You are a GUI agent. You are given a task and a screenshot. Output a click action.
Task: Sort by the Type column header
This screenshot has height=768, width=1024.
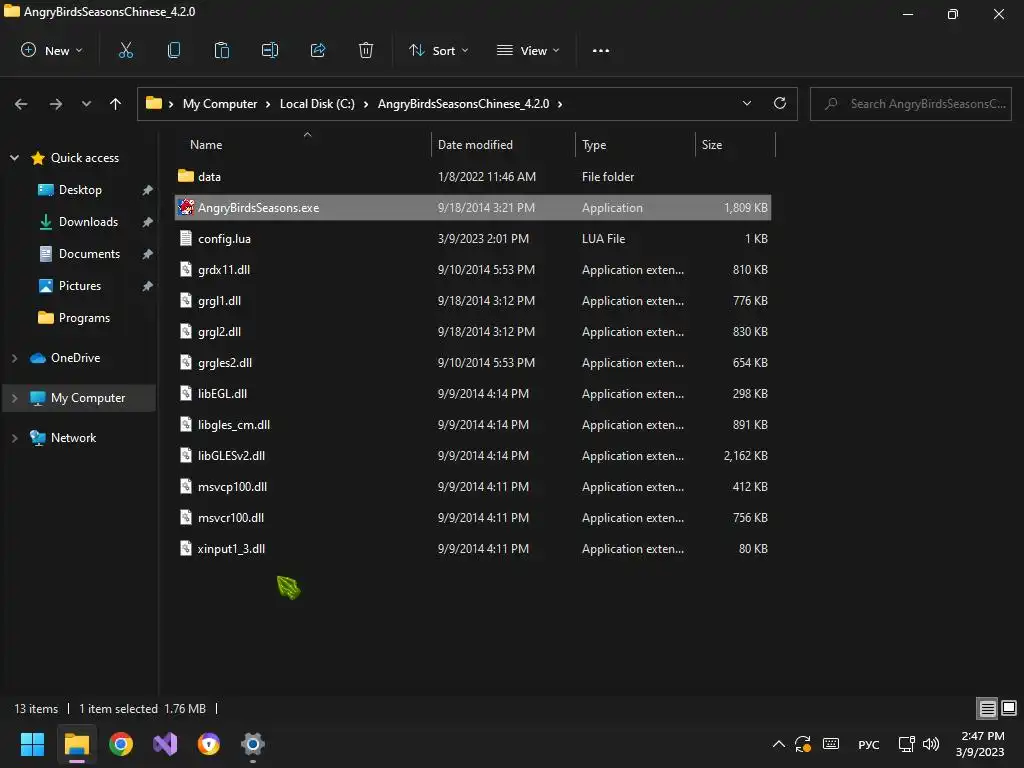pos(594,145)
